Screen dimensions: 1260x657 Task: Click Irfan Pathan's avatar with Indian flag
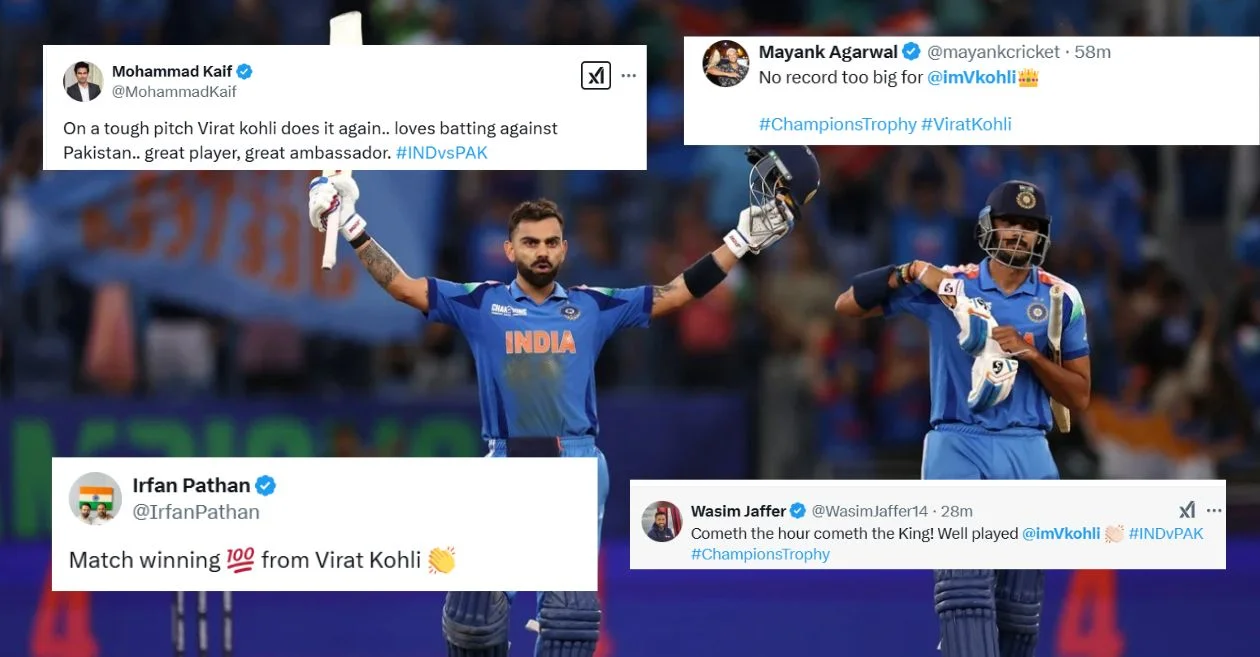[95, 498]
